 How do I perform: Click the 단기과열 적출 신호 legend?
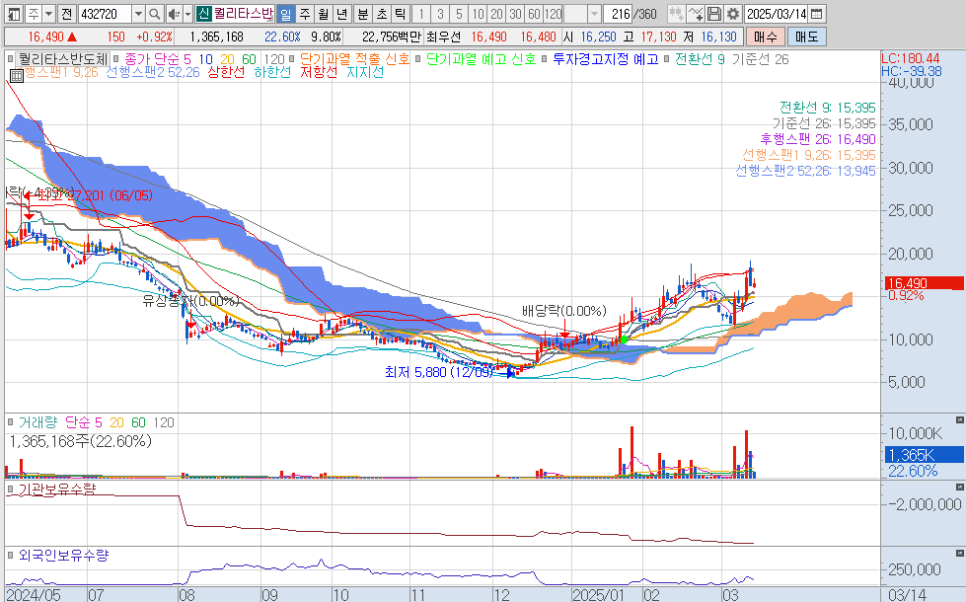point(354,59)
